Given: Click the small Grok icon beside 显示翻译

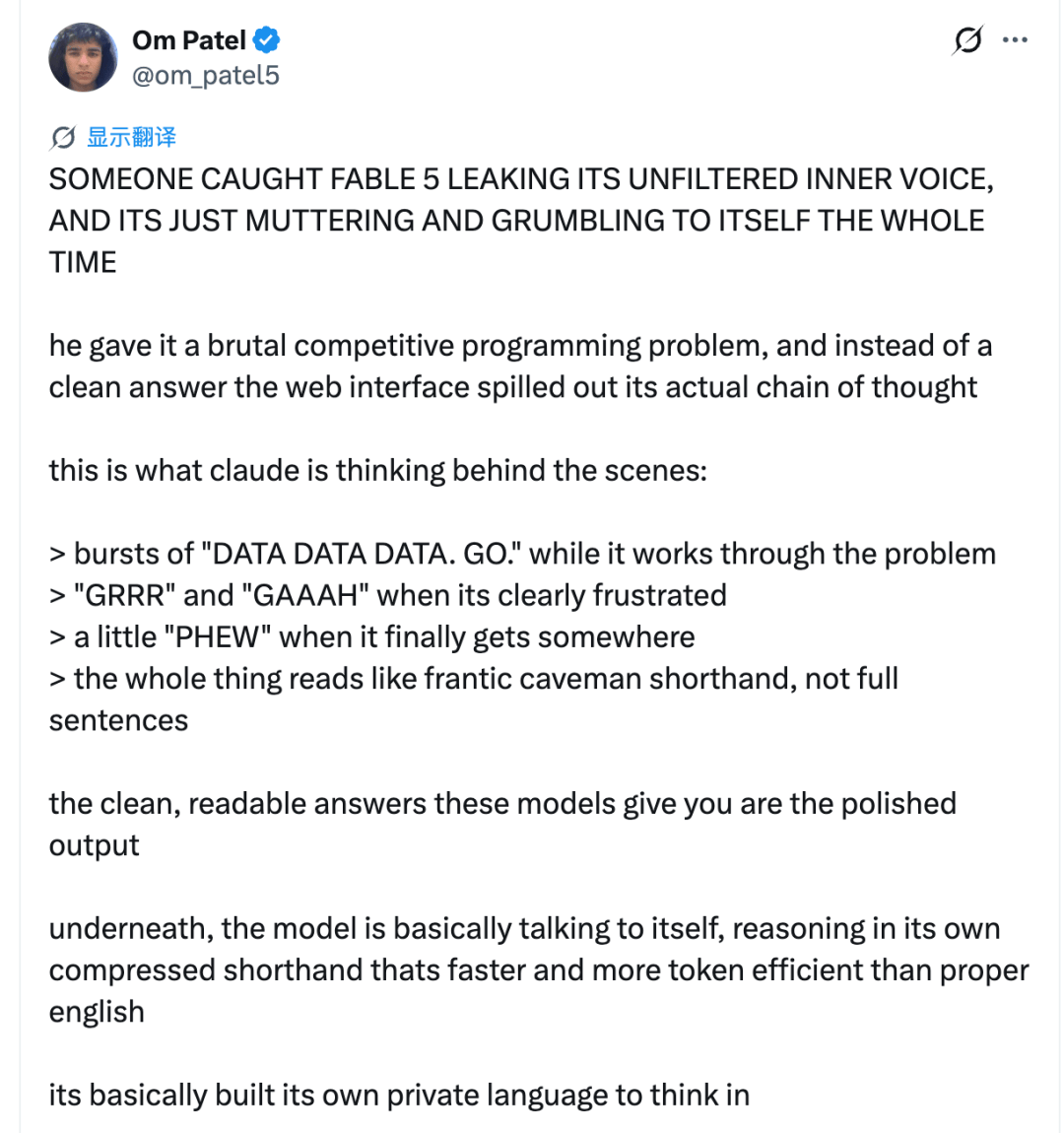Looking at the screenshot, I should click(64, 137).
